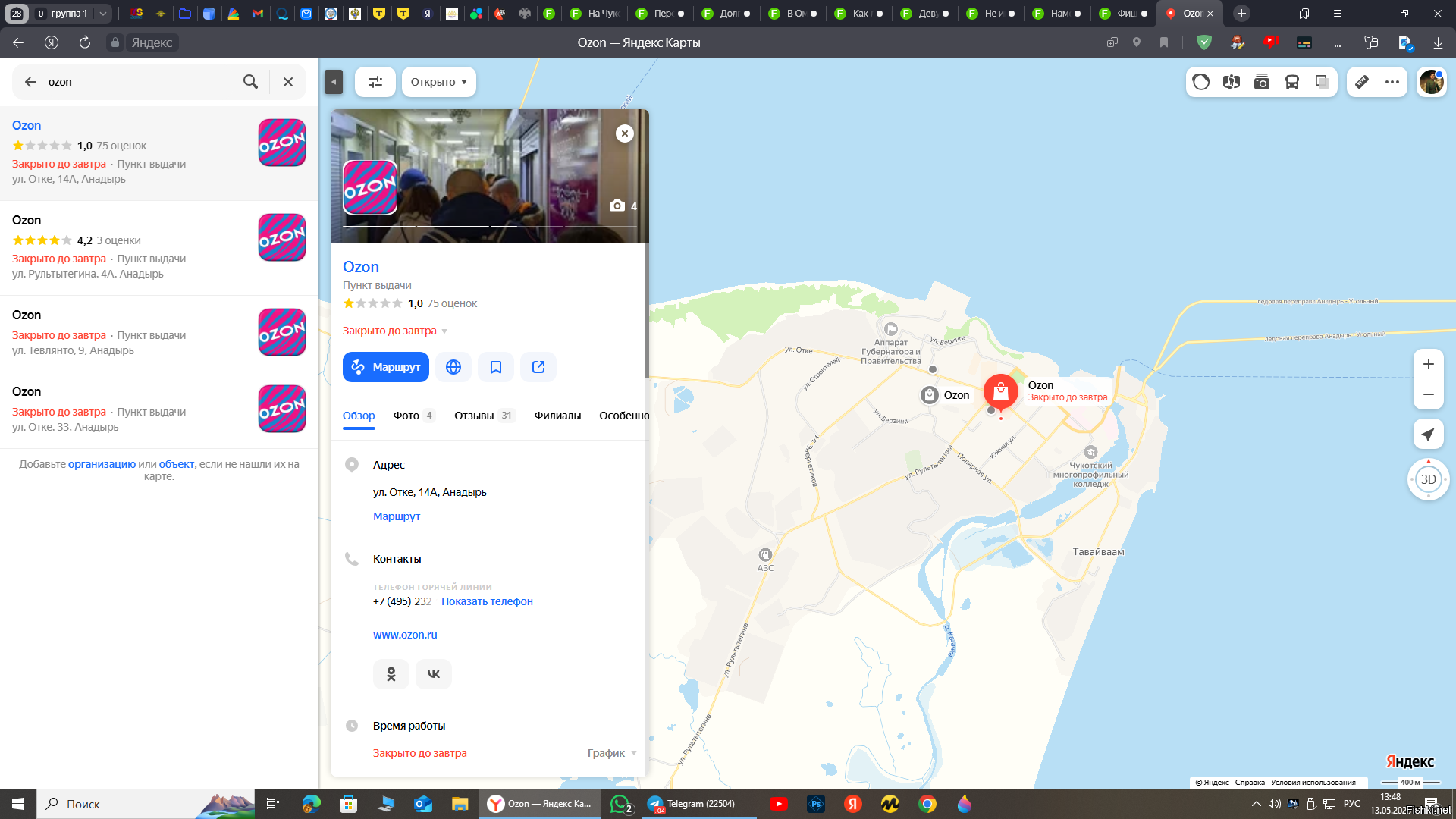This screenshot has height=819, width=1456.
Task: Select the Ozon result at ул. Рультытегина, 4А
Action: click(159, 247)
